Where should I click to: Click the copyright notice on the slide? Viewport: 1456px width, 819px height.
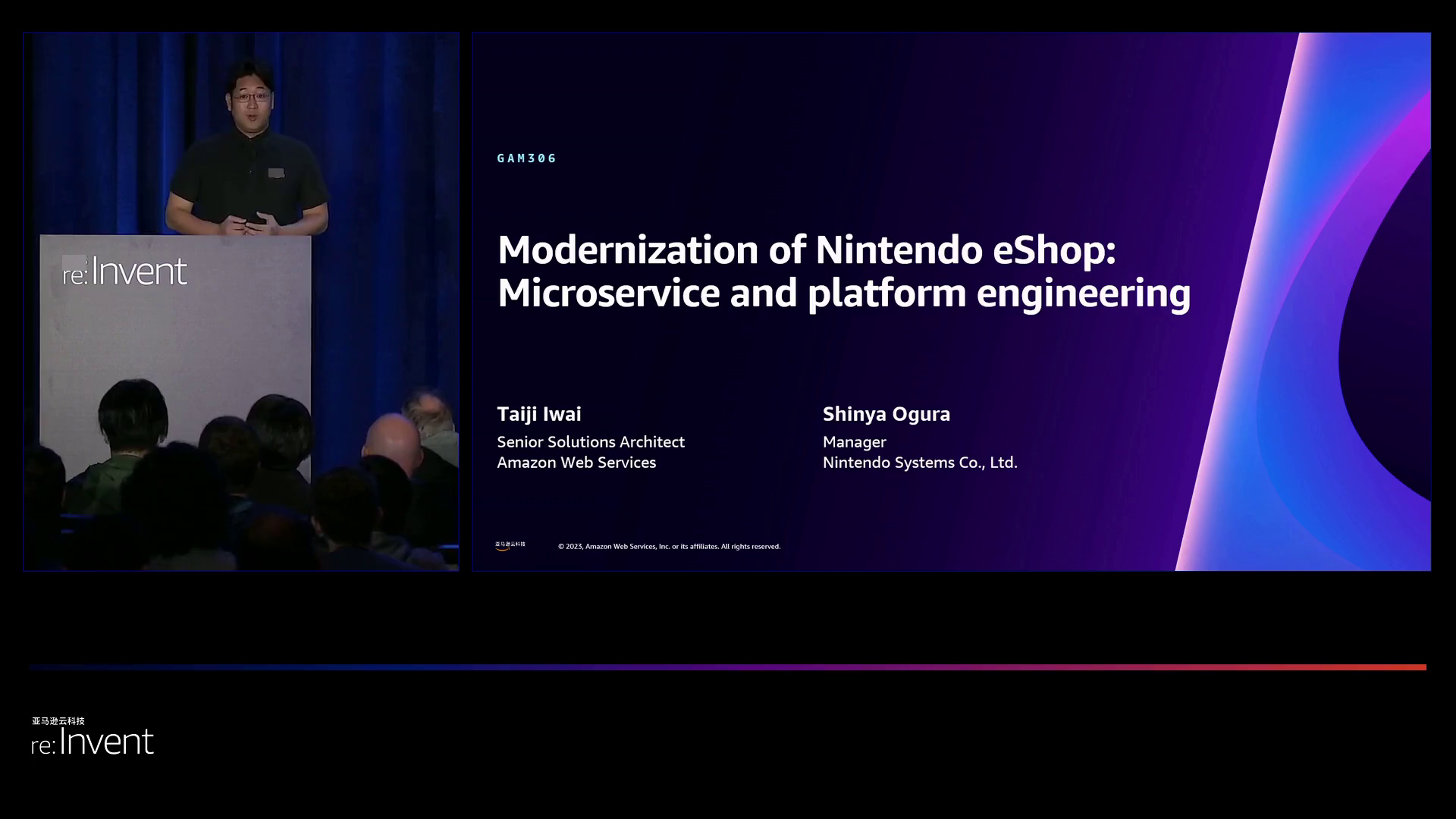(x=669, y=547)
